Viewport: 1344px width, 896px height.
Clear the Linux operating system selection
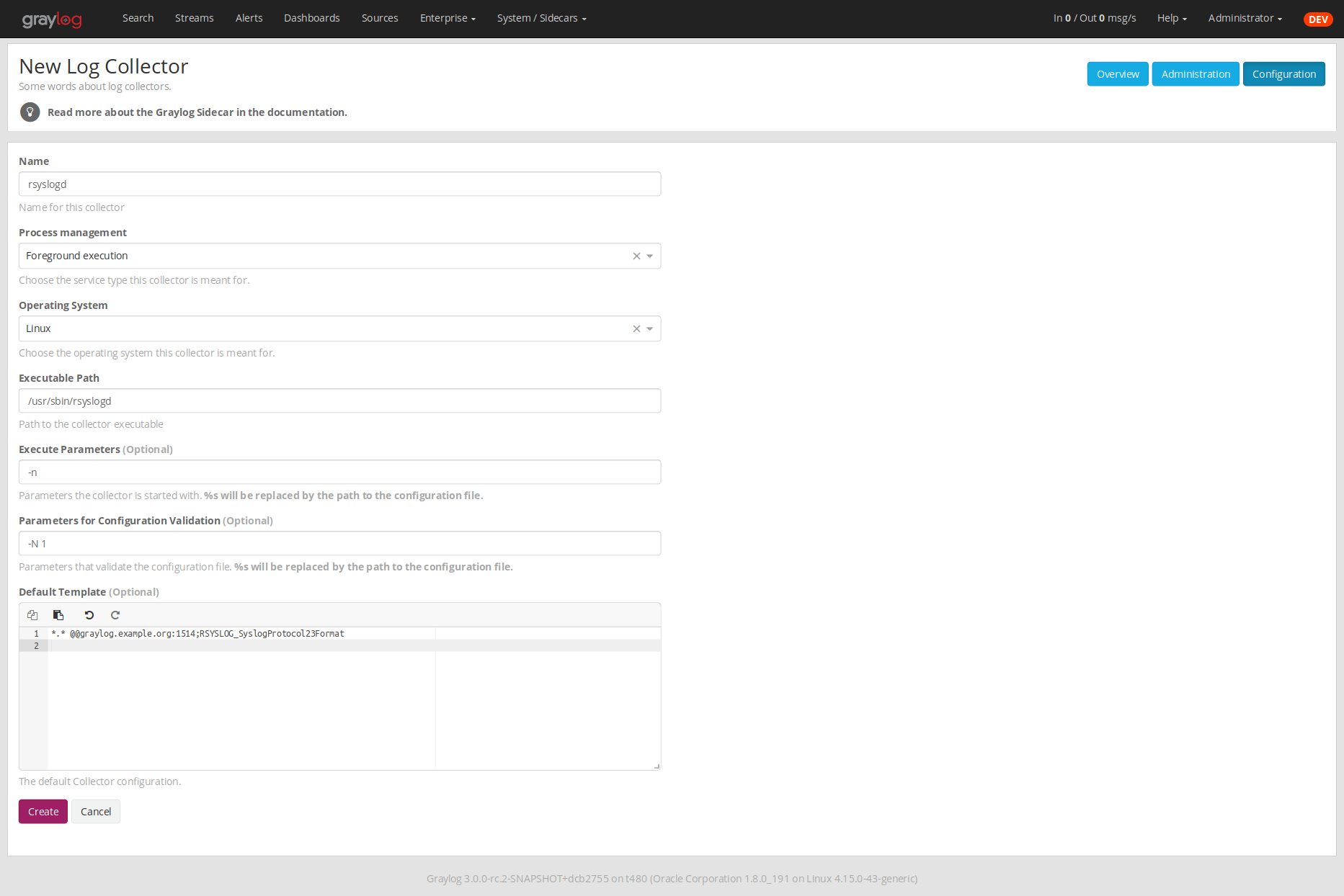coord(636,329)
